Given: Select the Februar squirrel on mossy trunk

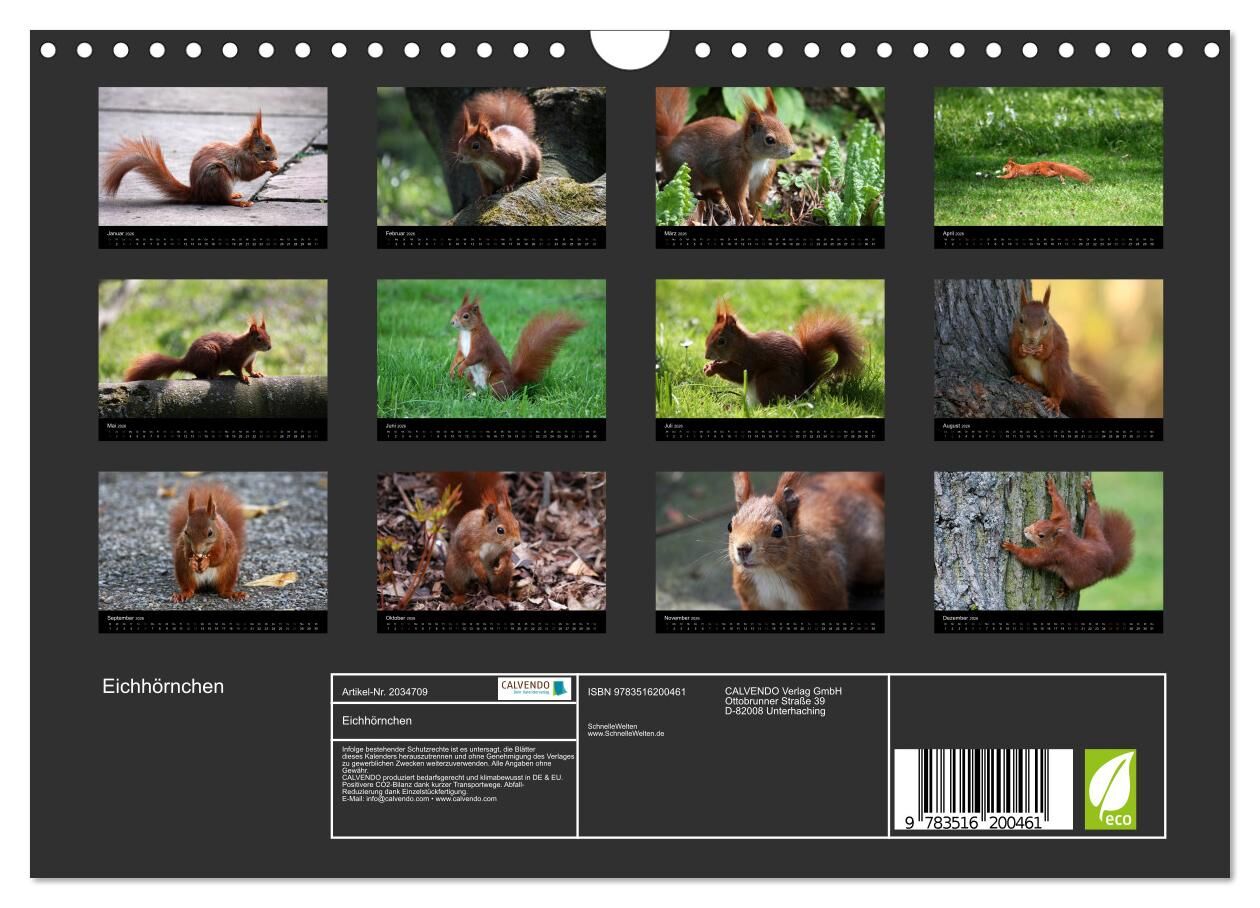Looking at the screenshot, I should tap(491, 156).
